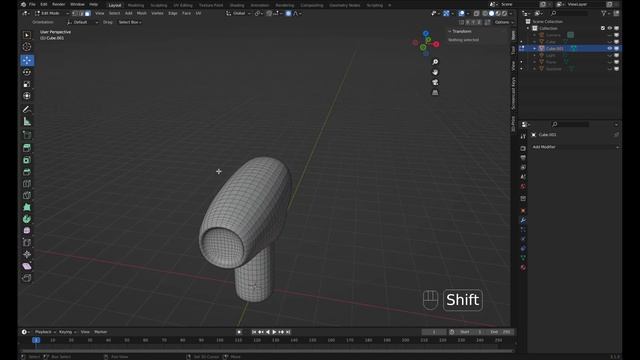Enable face select mode
This screenshot has height=360, width=640.
point(88,13)
